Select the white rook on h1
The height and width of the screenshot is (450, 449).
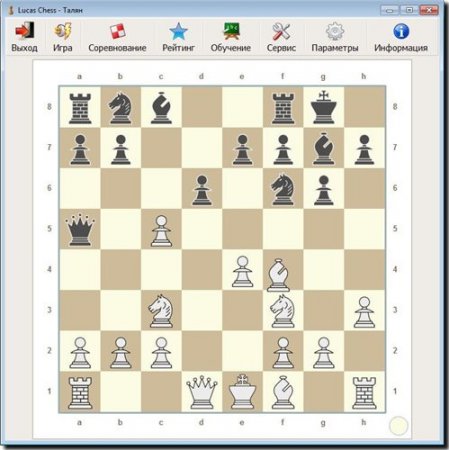point(364,393)
